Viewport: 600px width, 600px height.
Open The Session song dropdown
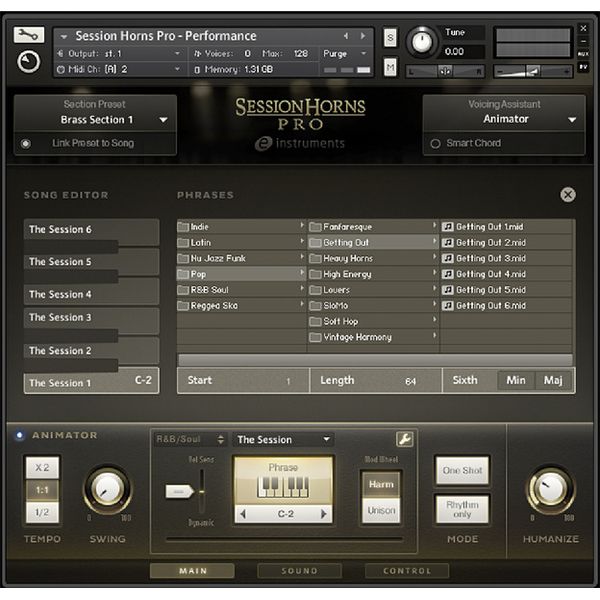283,440
